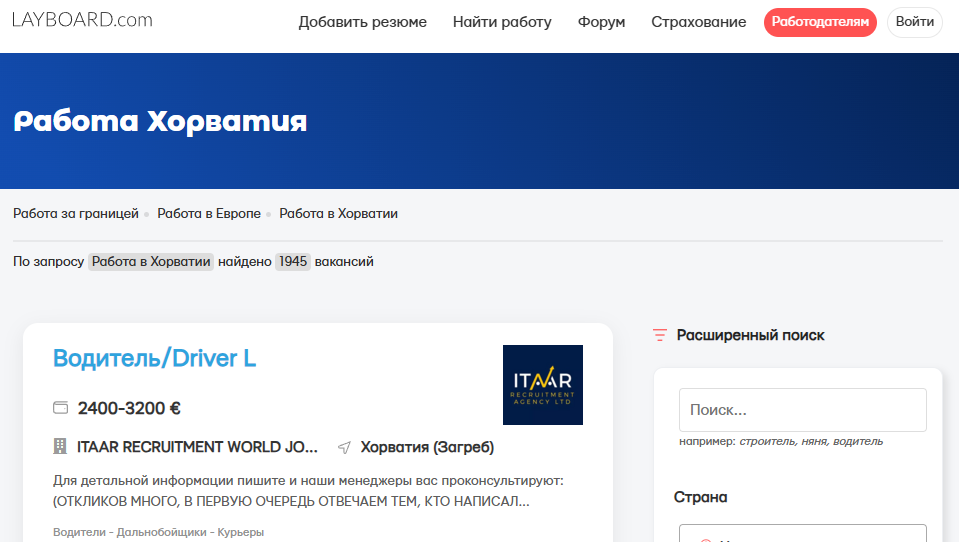Open the ITAAR RECRUITMENT WORLD JO... company link
Viewport: 959px width, 542px height.
tap(197, 447)
